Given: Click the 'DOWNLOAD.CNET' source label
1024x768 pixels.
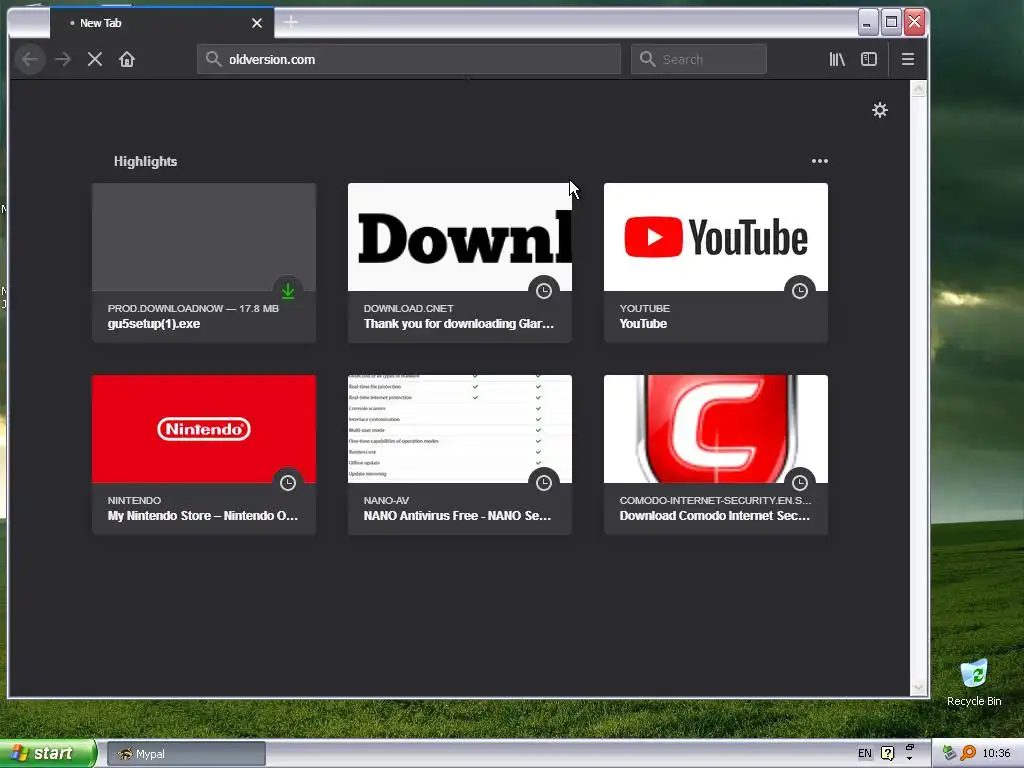Looking at the screenshot, I should [x=409, y=308].
